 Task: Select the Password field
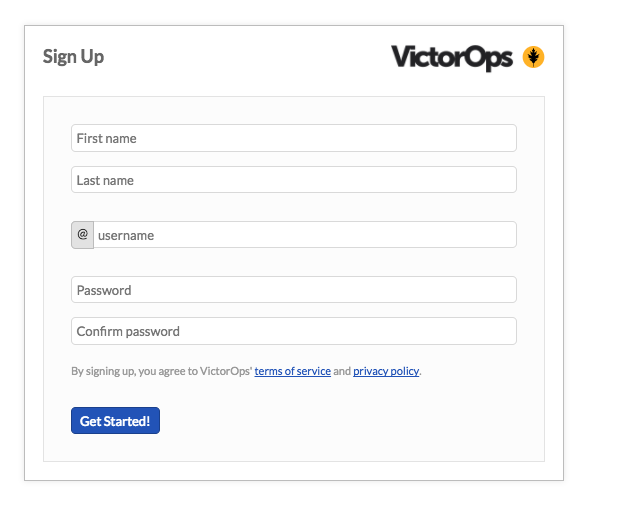coord(294,290)
